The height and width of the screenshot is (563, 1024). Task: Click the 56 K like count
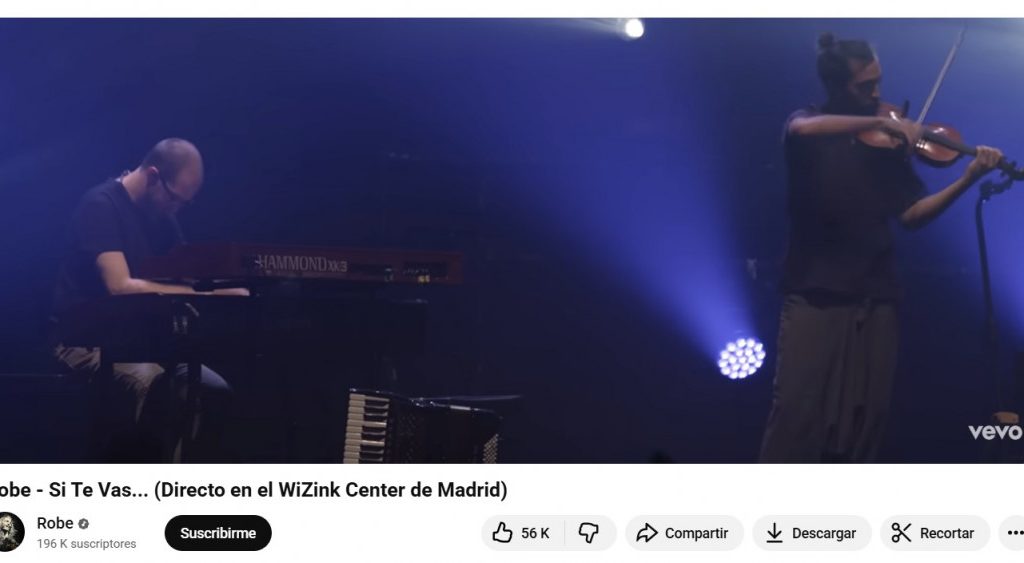[x=535, y=534]
